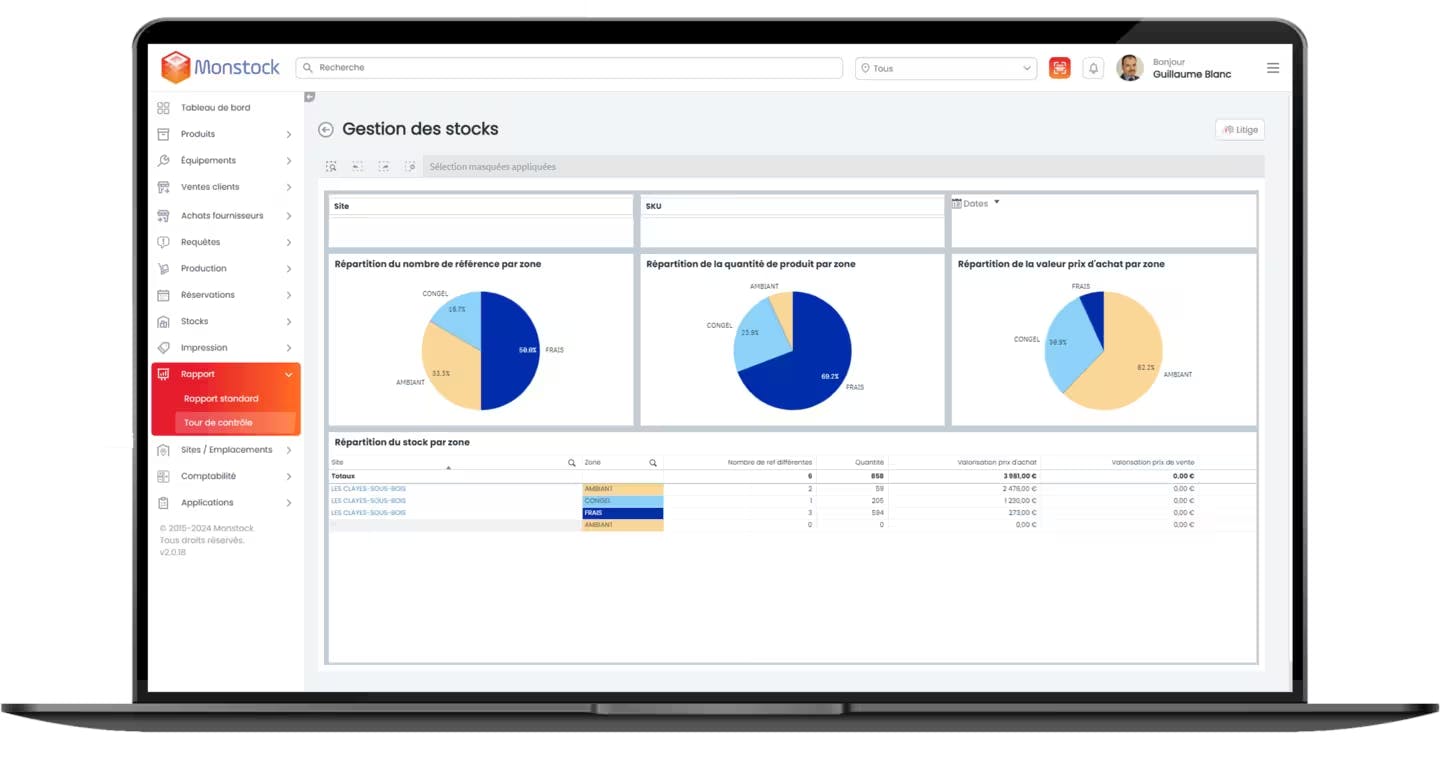Expand the Requêtes chevron
Viewport: 1440px width, 758px height.
coord(289,243)
